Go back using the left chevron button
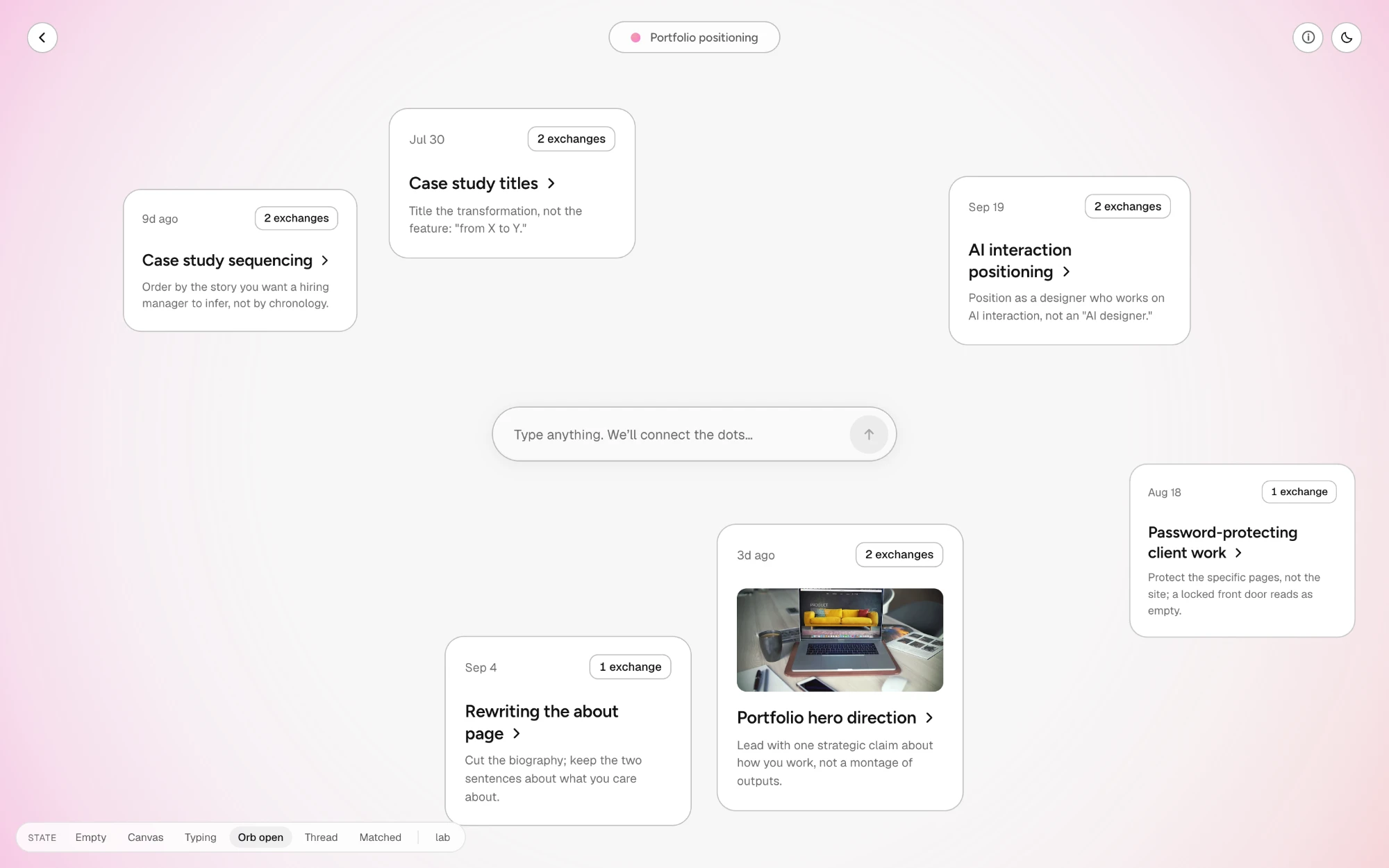The width and height of the screenshot is (1389, 868). click(x=42, y=37)
